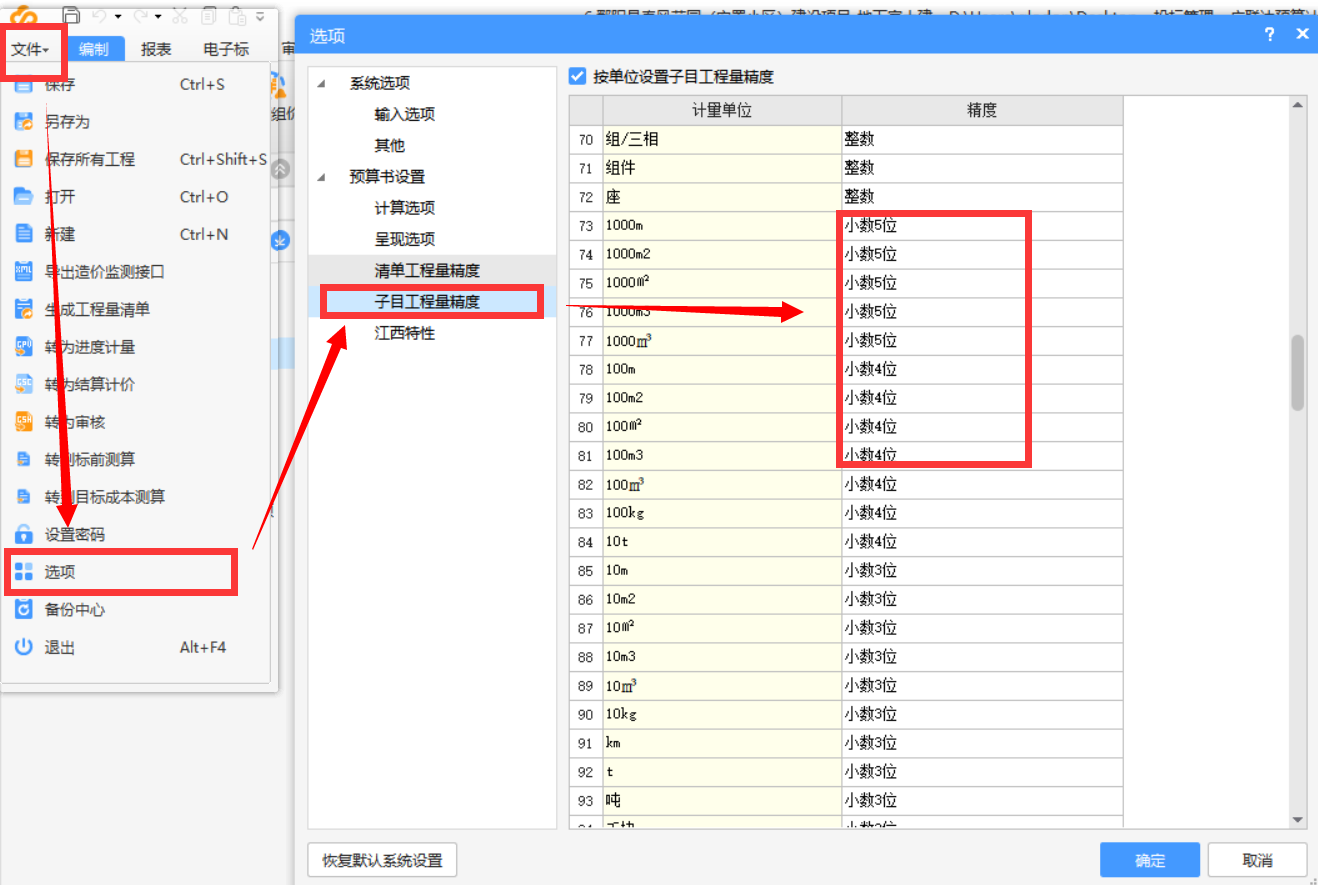The image size is (1318, 885).
Task: Click the save disk icon in title toolbar
Action: (x=71, y=15)
